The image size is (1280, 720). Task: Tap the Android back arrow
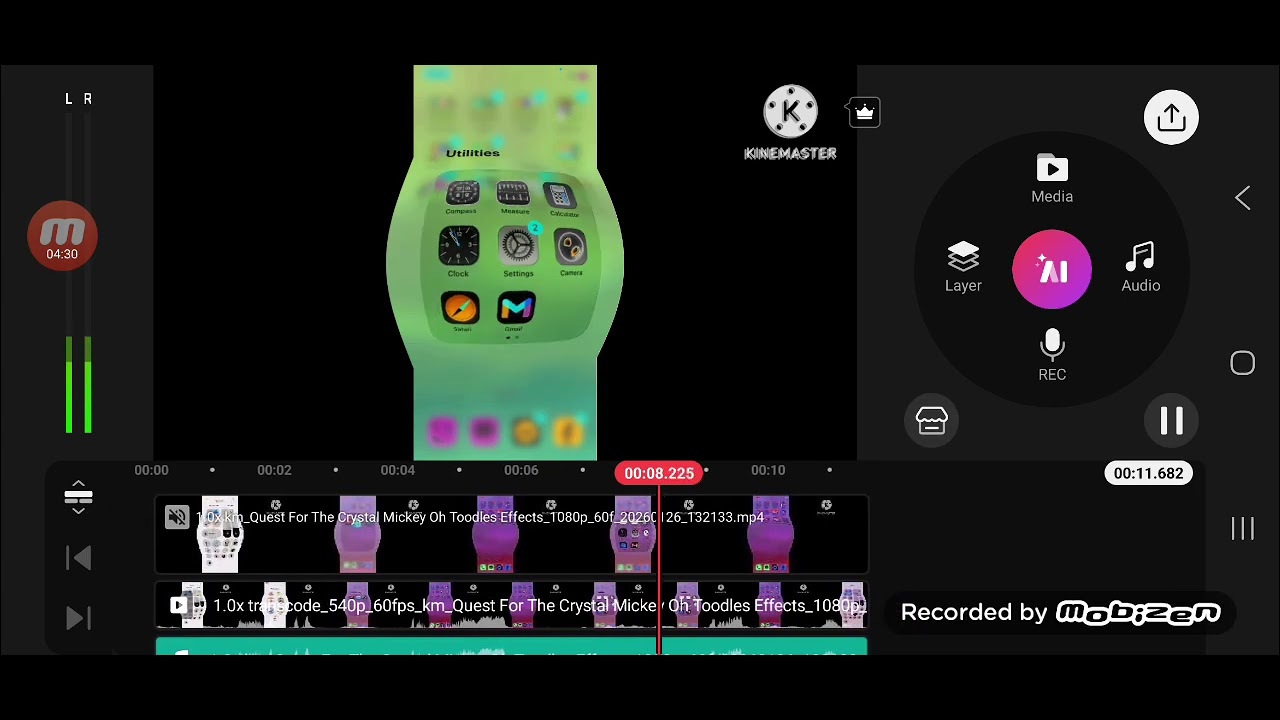pos(1242,198)
